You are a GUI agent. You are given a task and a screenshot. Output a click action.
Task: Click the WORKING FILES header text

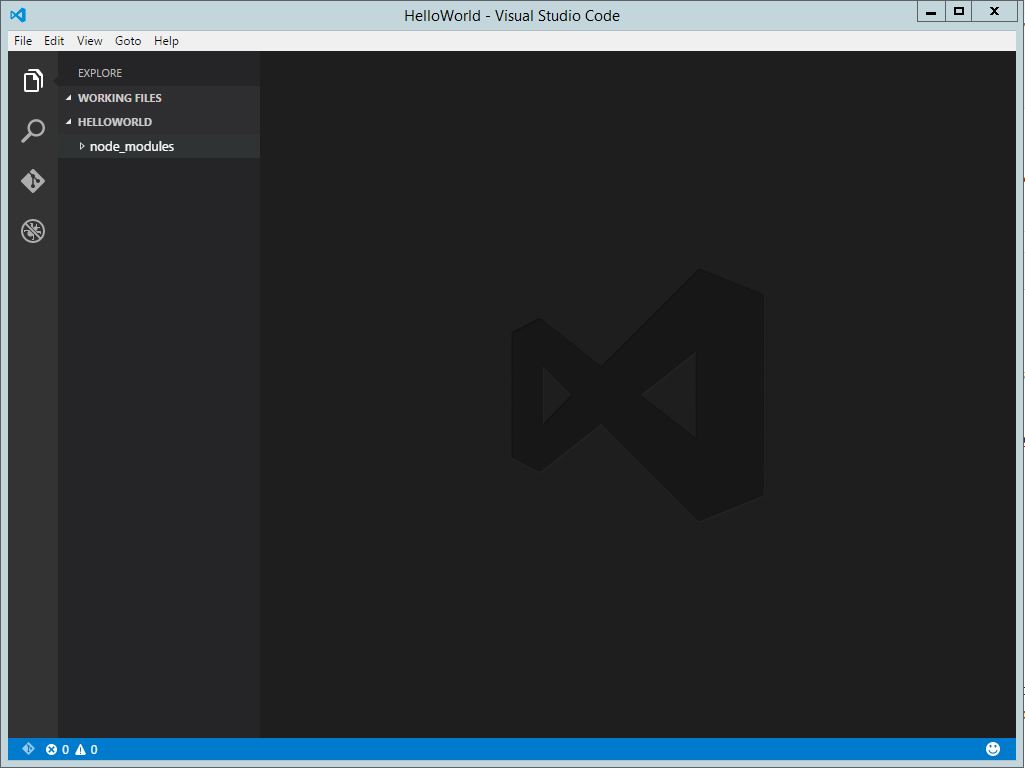click(120, 97)
